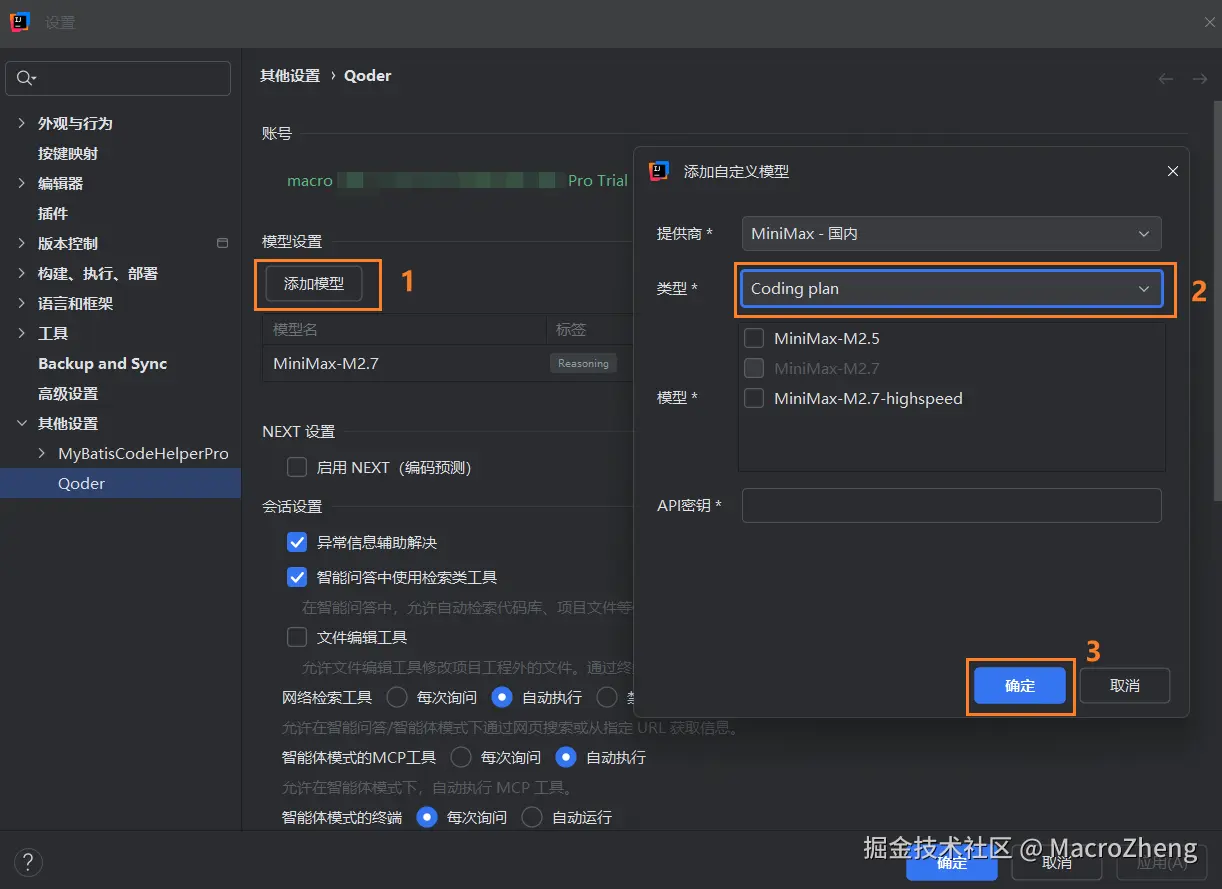Viewport: 1222px width, 889px height.
Task: Open 按键映射 settings page
Action: (x=68, y=153)
